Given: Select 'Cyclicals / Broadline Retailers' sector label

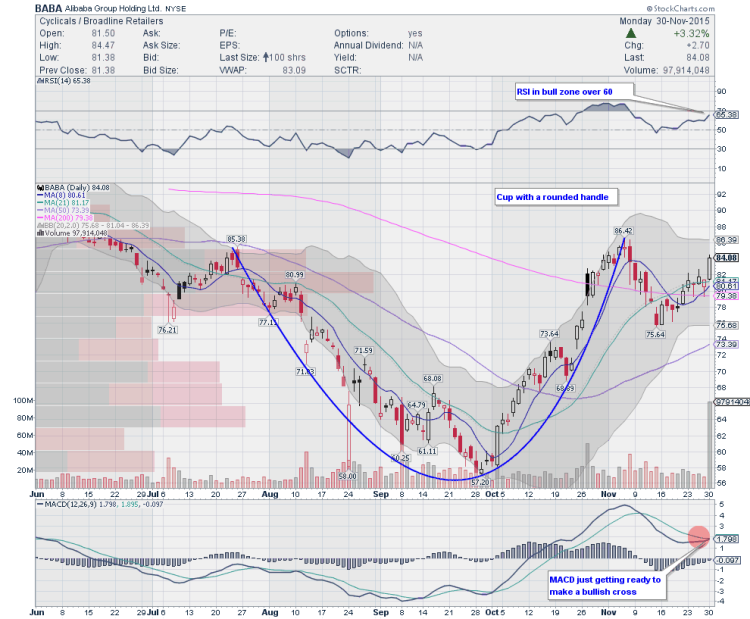Looking at the screenshot, I should tap(101, 21).
